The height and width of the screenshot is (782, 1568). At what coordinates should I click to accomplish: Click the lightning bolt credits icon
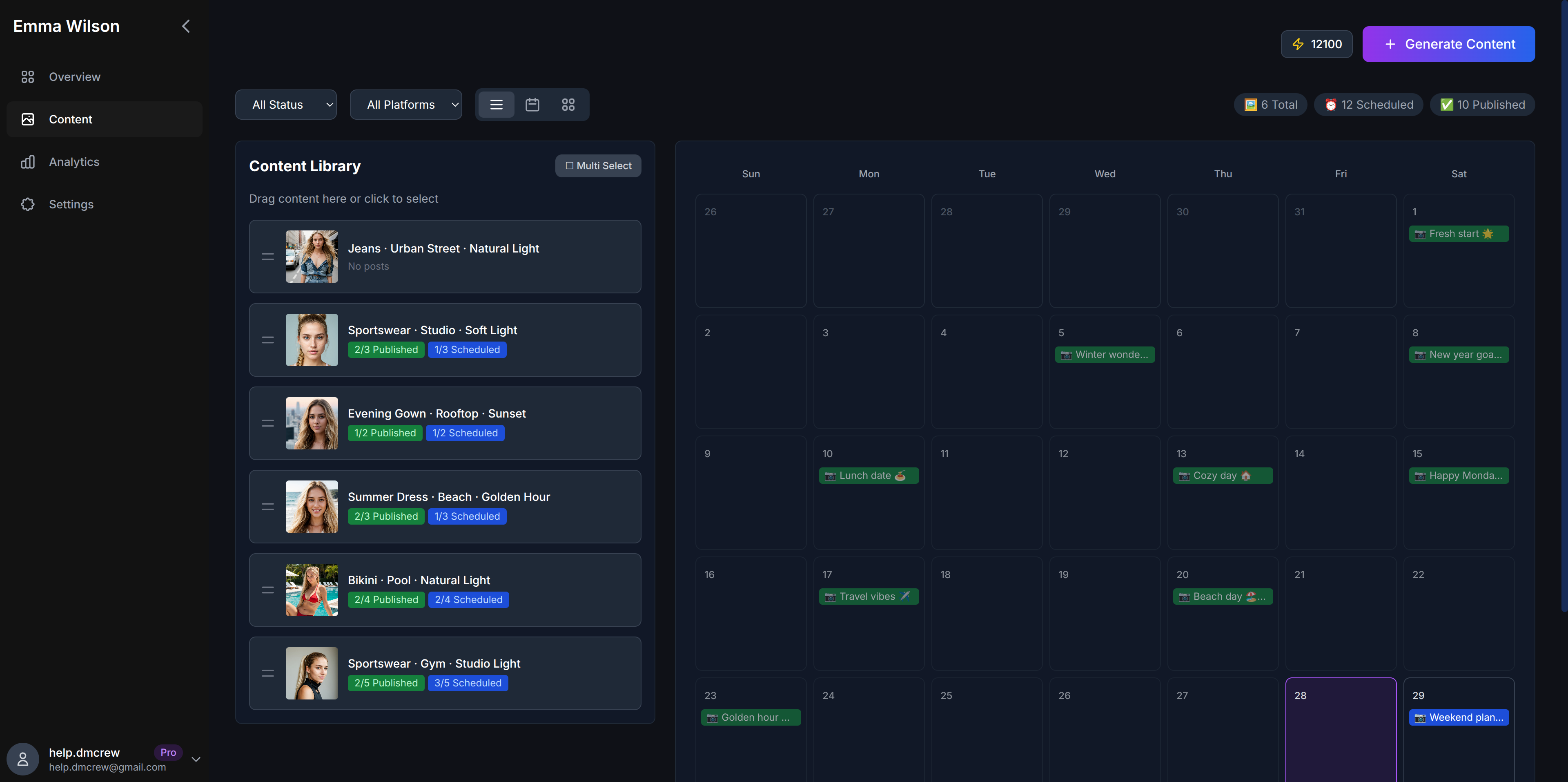click(x=1298, y=44)
